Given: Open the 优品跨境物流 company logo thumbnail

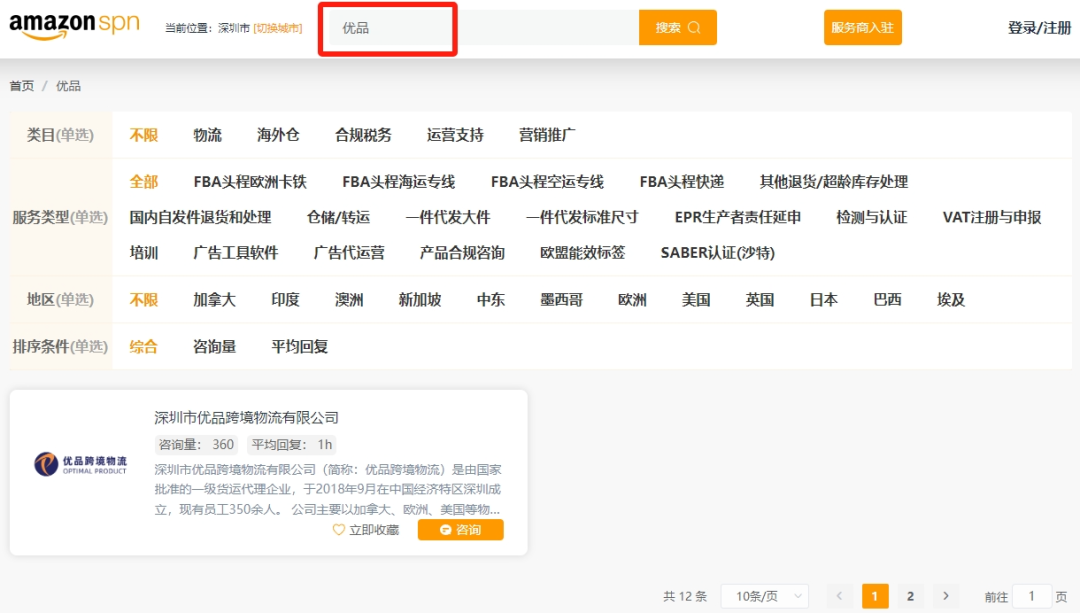Looking at the screenshot, I should pos(81,465).
